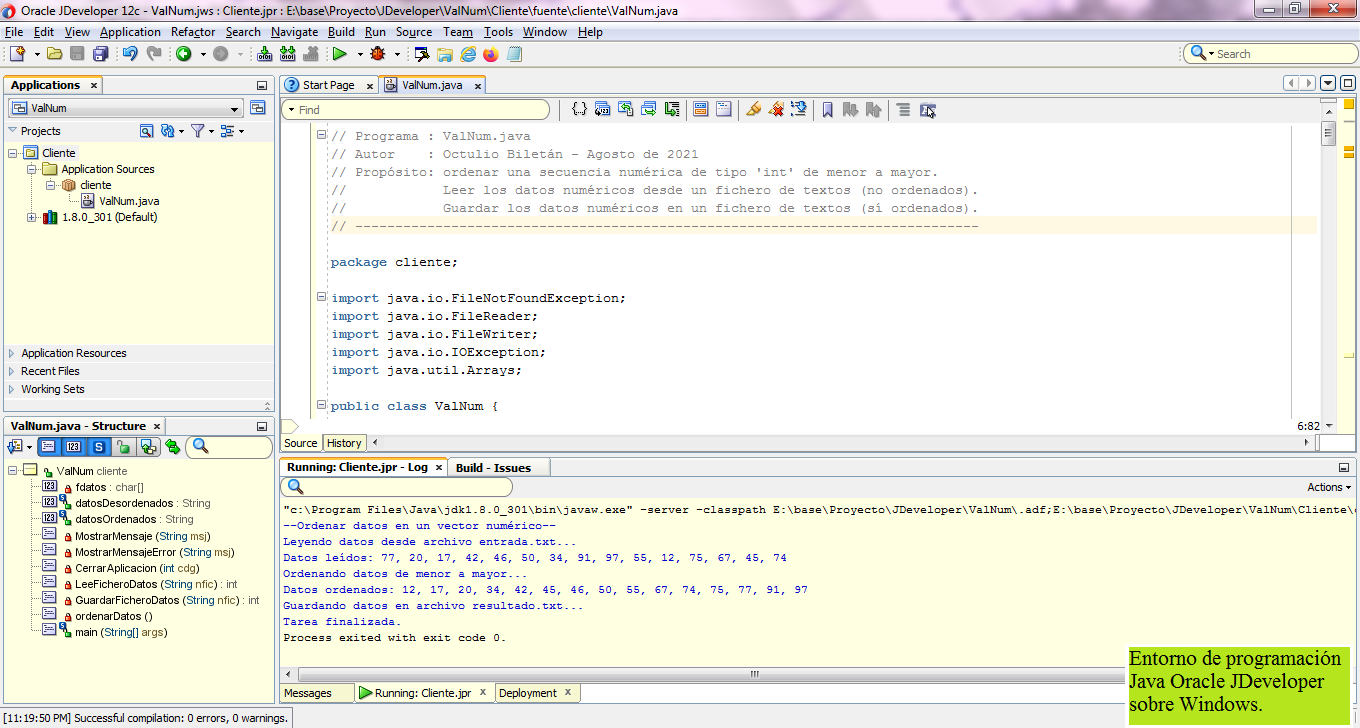
Task: Click the Actions button in the log panel
Action: 1328,487
